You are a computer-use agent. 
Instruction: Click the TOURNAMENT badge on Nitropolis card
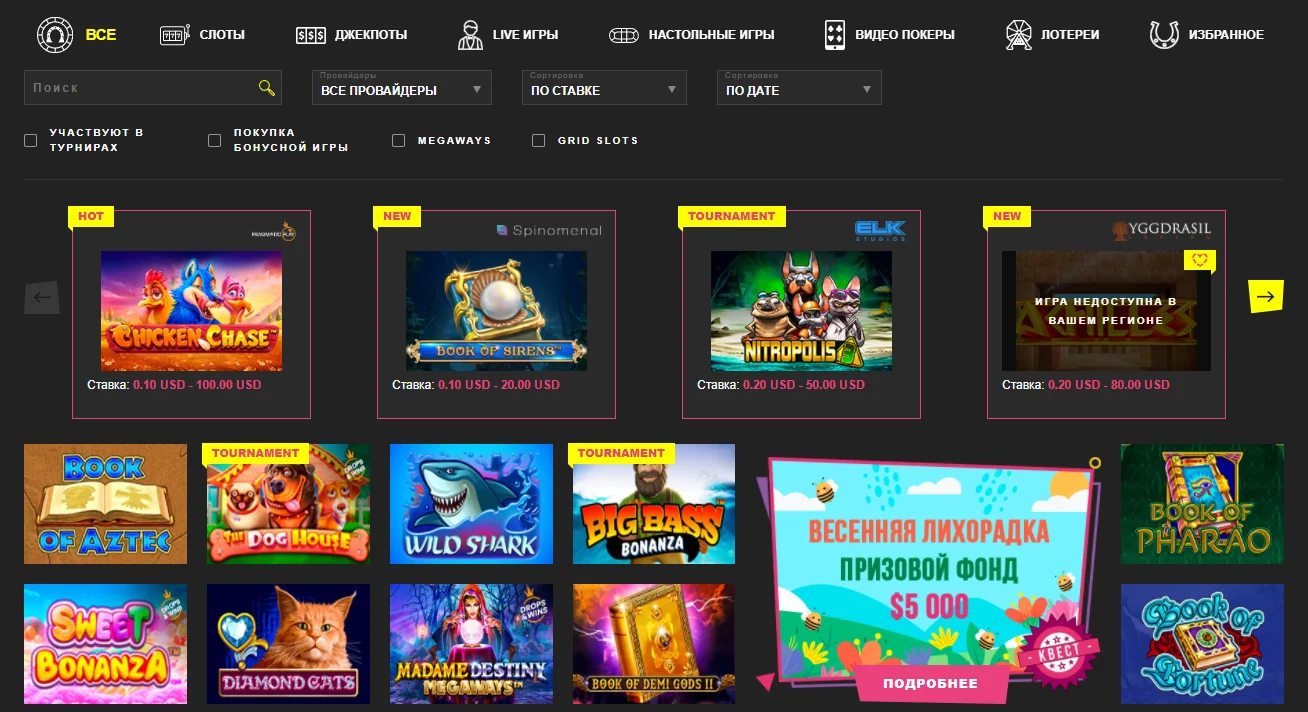click(x=732, y=216)
